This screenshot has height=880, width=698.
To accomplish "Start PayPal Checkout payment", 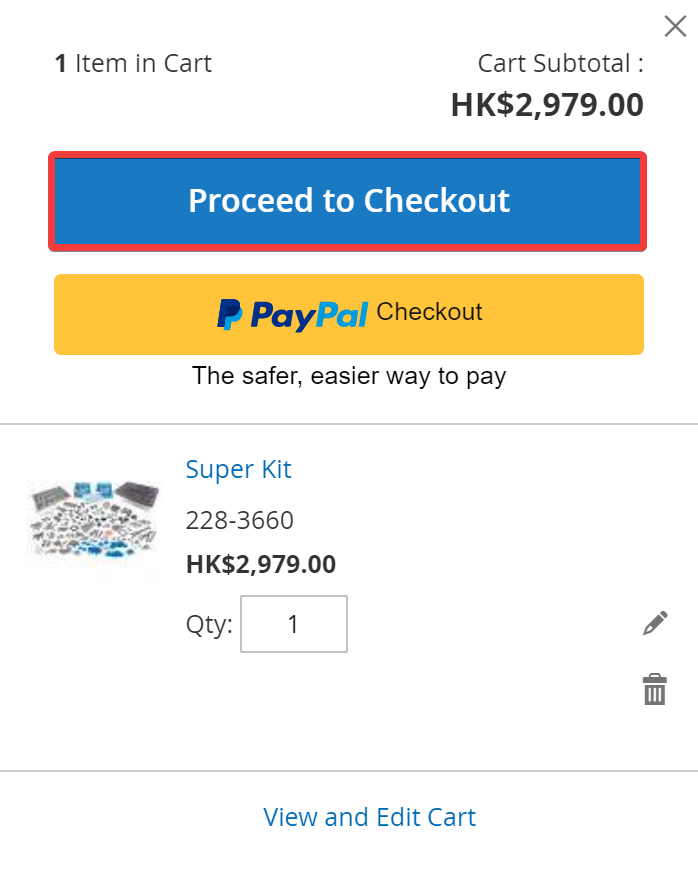I will (x=348, y=314).
